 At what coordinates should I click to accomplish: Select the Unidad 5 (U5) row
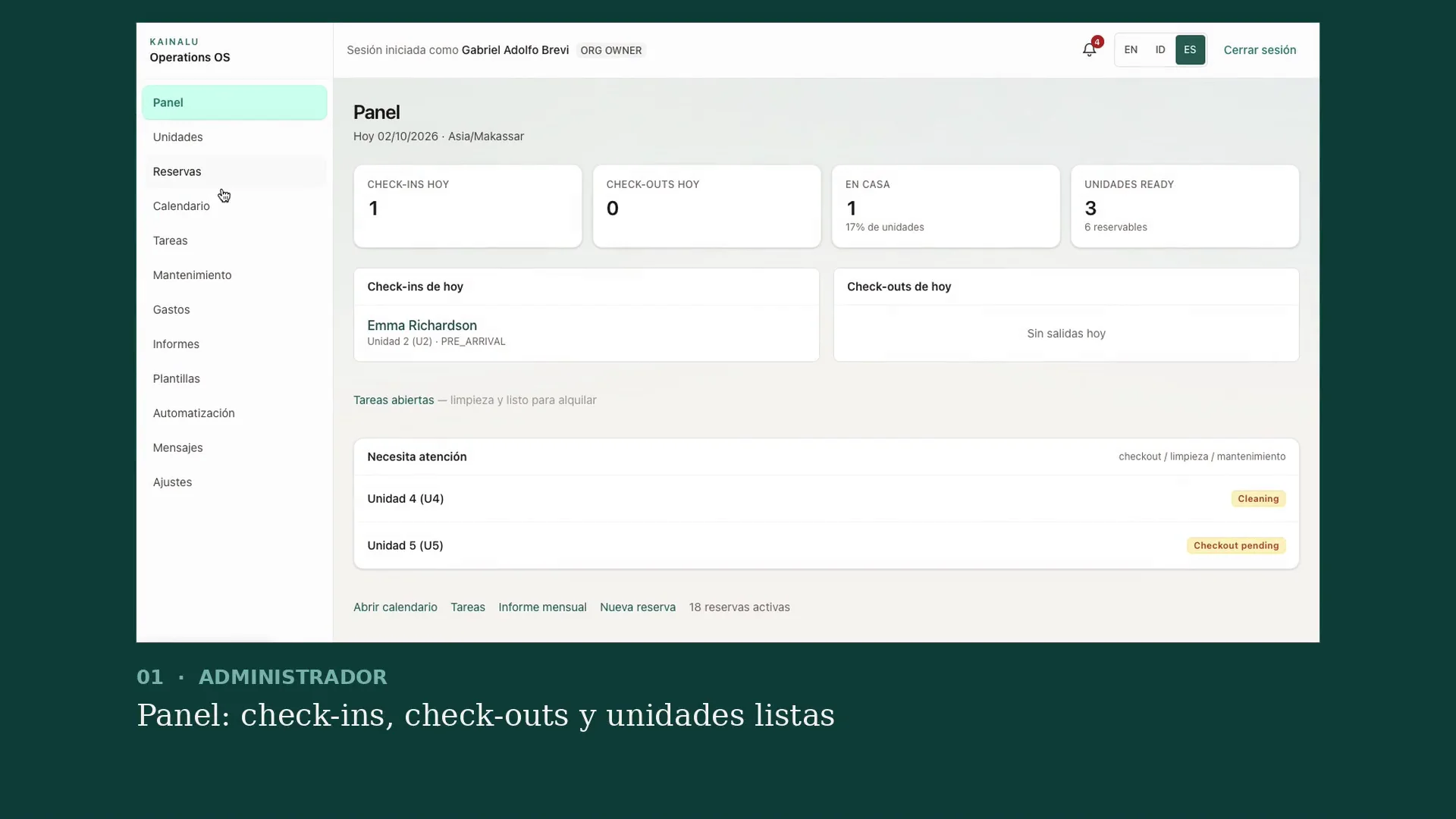[x=826, y=546]
